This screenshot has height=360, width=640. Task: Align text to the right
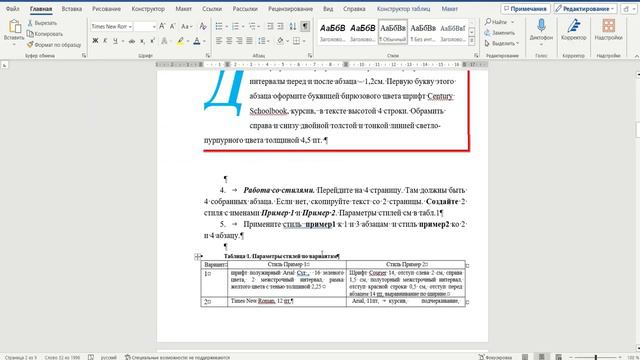click(239, 41)
